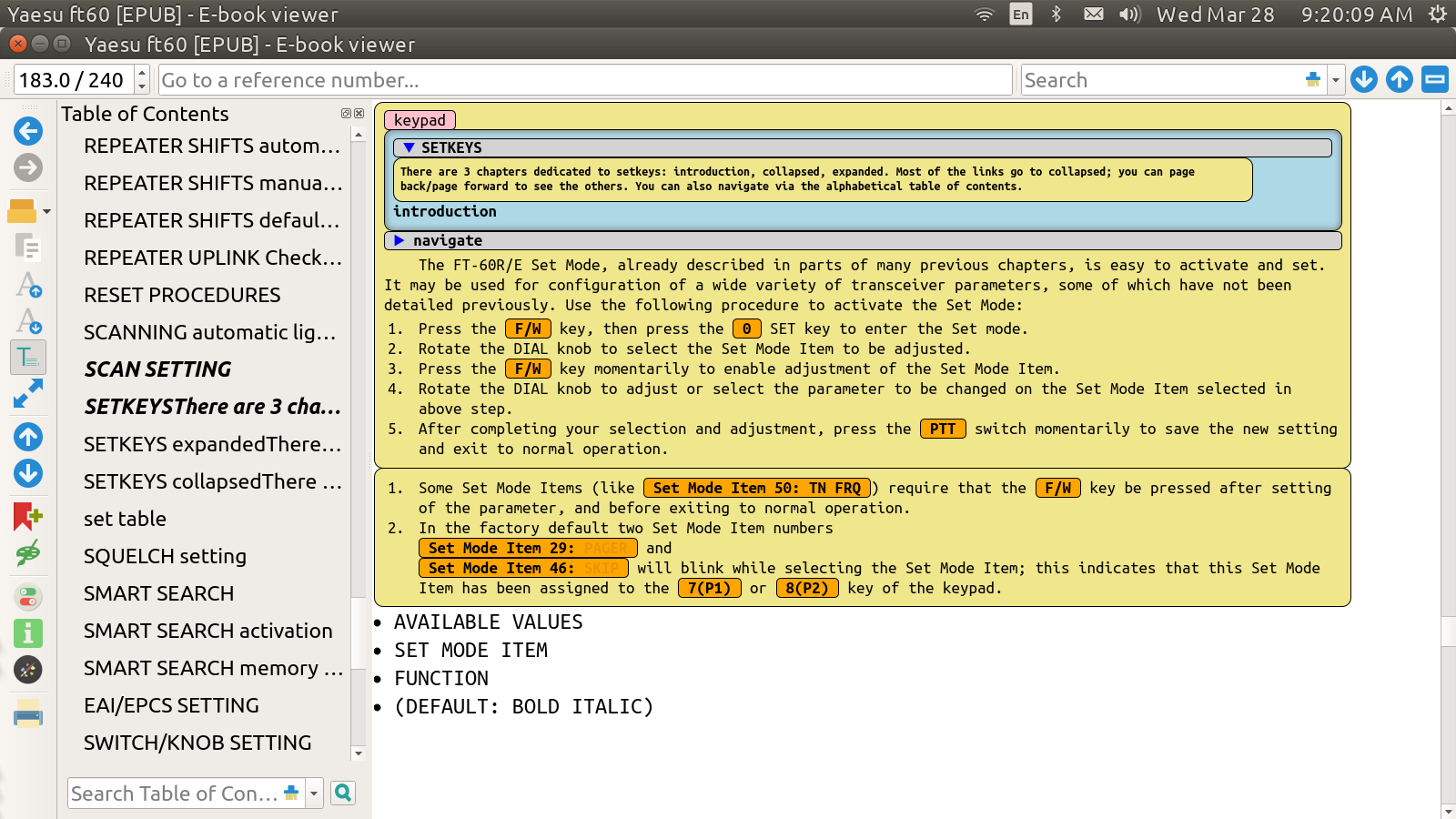This screenshot has height=819, width=1456.
Task: Select SCAN SETTING in contents
Action: tap(157, 369)
